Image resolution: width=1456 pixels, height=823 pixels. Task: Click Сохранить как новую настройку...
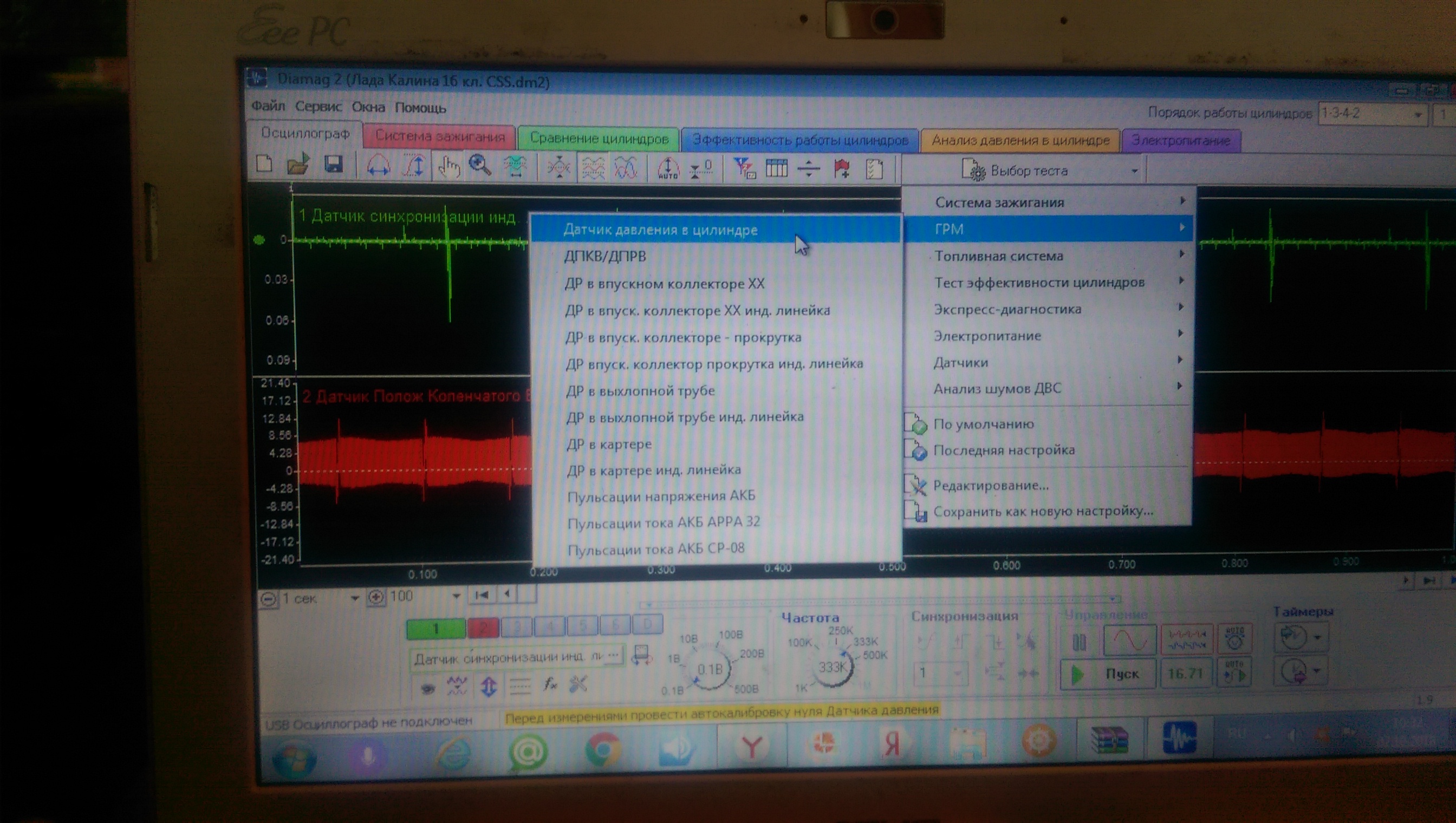[x=1048, y=512]
